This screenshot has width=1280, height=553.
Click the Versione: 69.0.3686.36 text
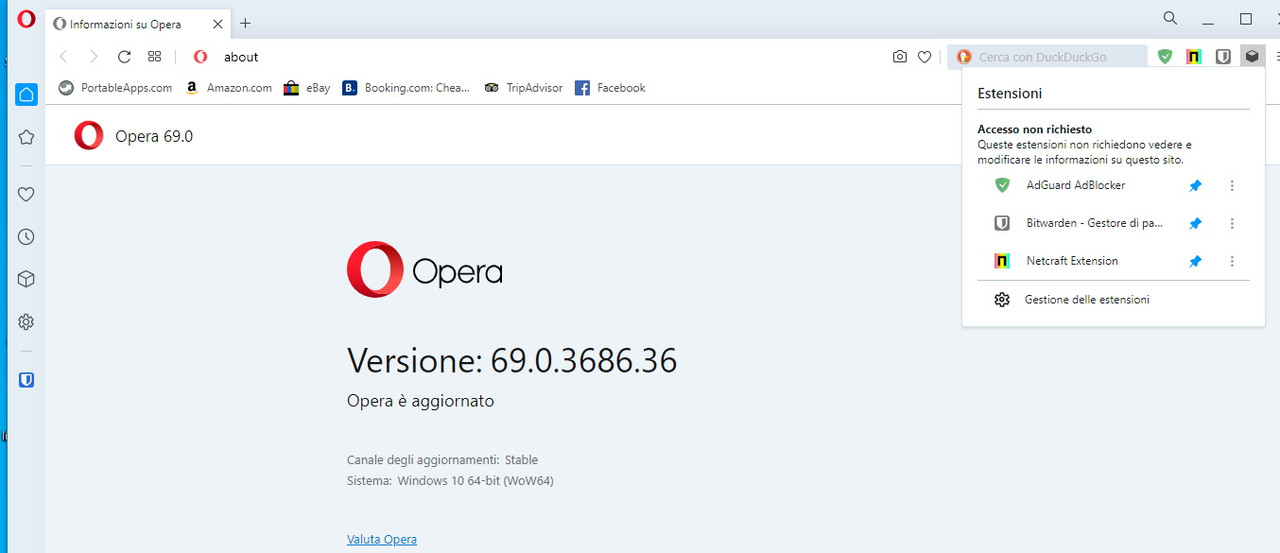(x=512, y=360)
